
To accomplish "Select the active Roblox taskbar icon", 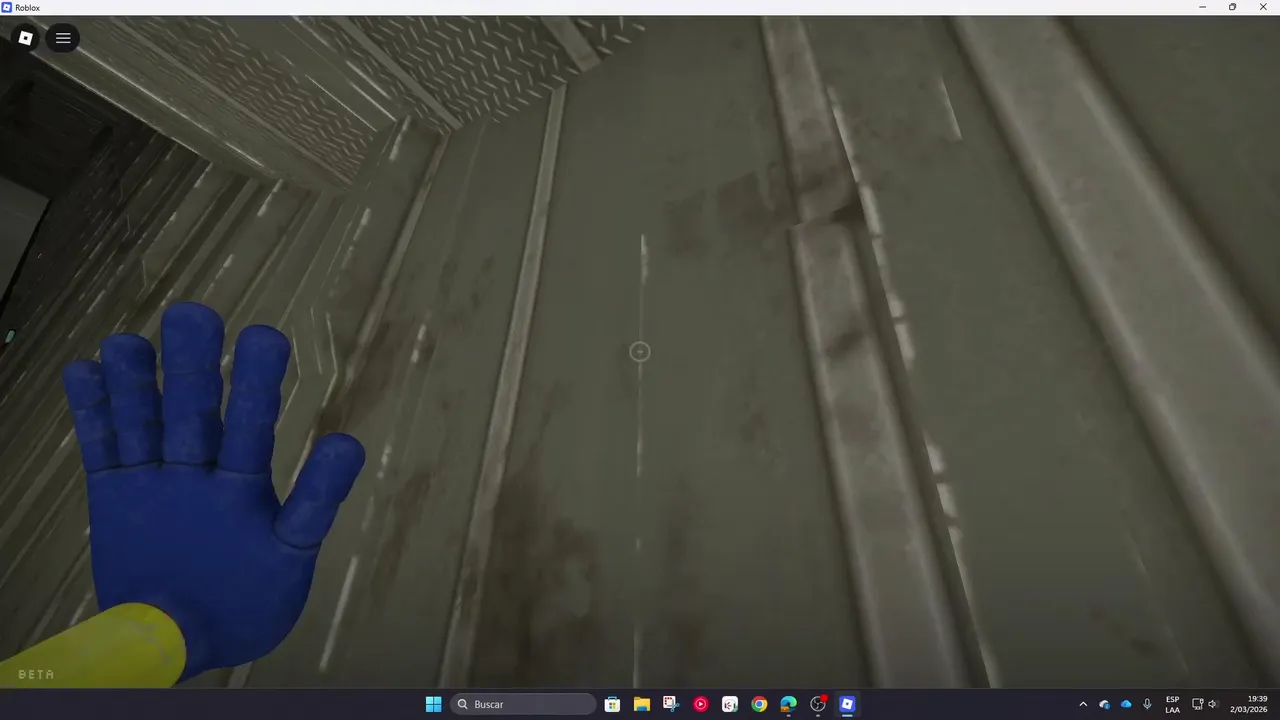I will pyautogui.click(x=847, y=704).
